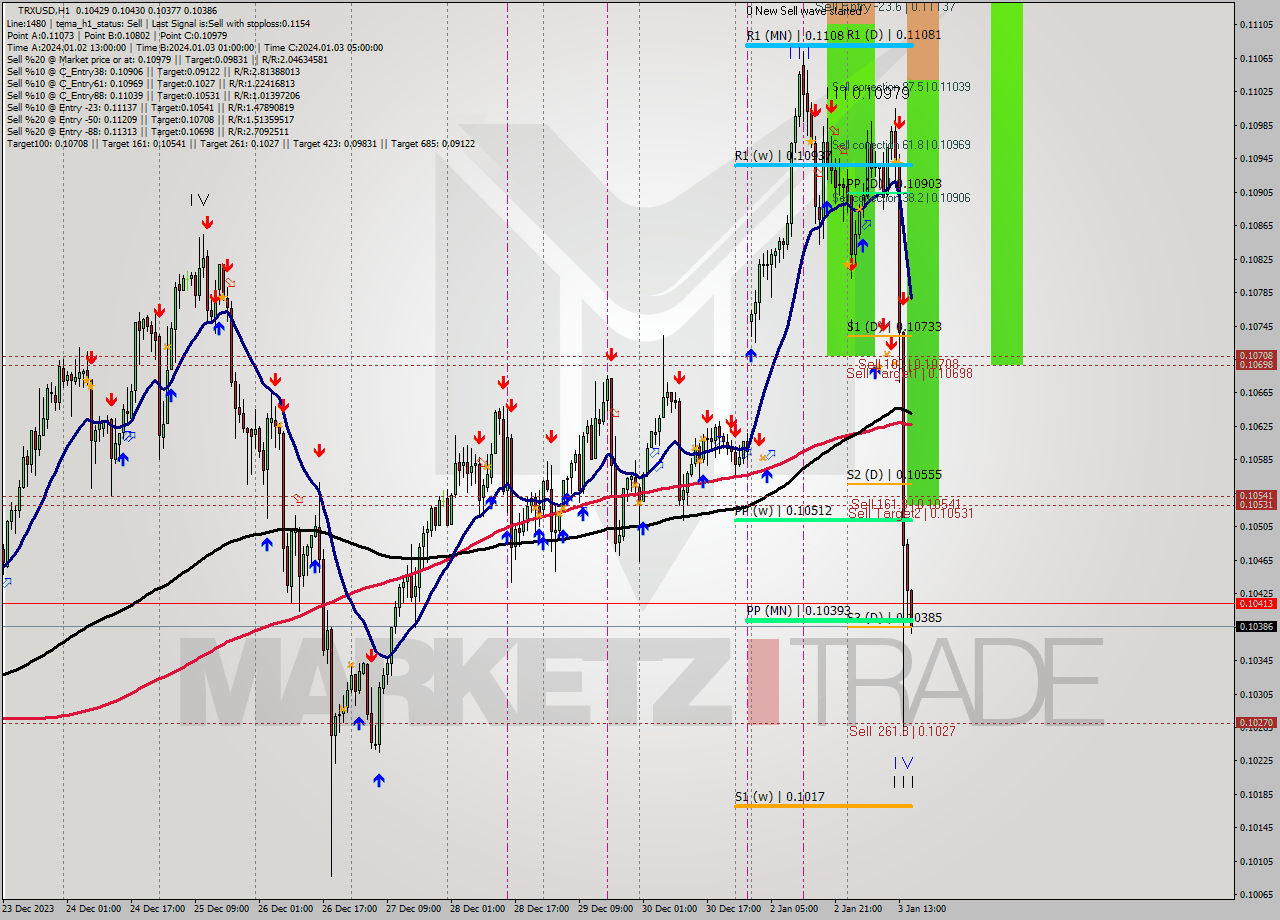Select the PP (w) | 0.10512 label
1280x920 pixels.
click(x=783, y=511)
